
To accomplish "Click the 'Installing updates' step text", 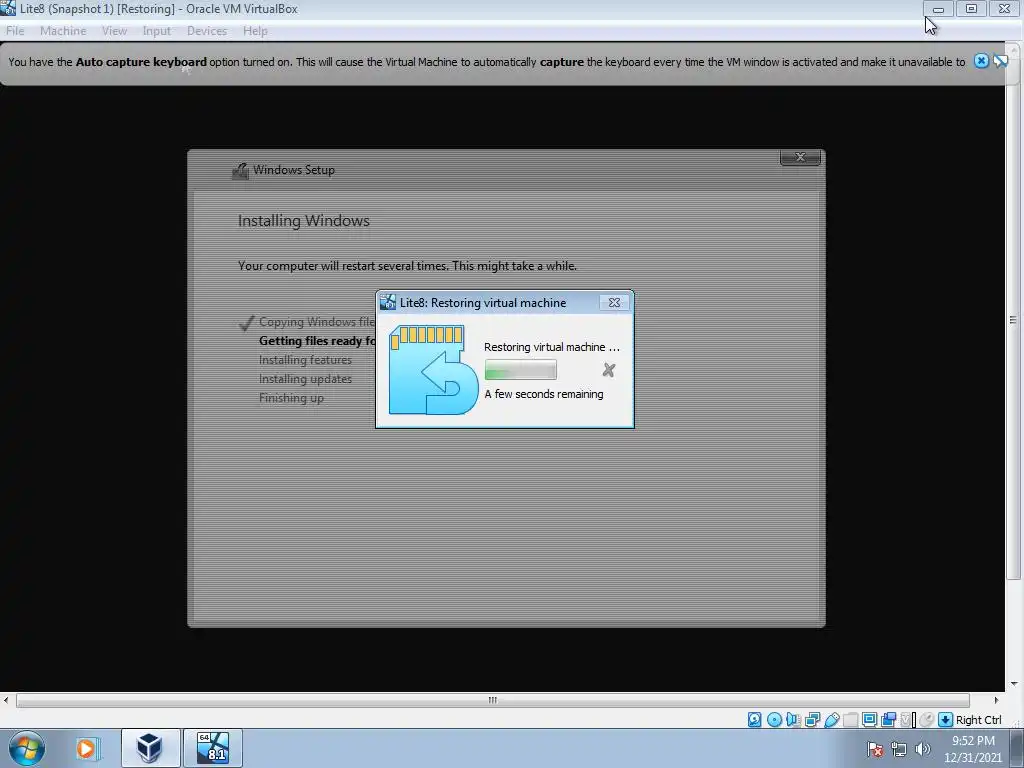I will pyautogui.click(x=305, y=379).
